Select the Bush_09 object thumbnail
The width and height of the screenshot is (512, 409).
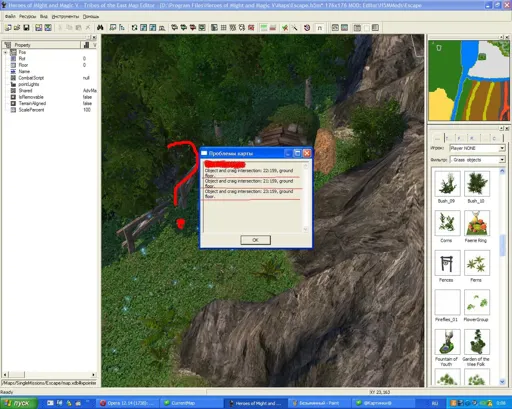pos(447,184)
